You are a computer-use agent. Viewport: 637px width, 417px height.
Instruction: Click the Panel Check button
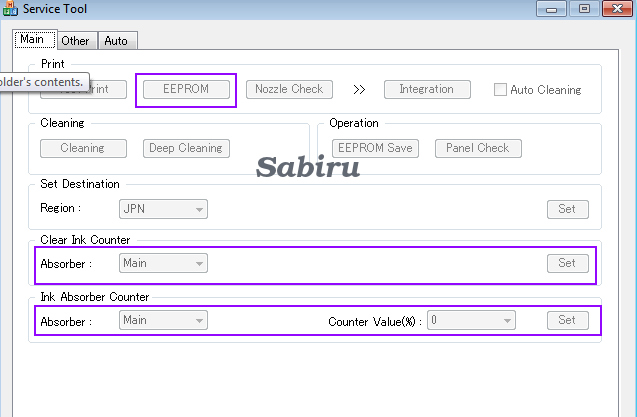coord(478,148)
